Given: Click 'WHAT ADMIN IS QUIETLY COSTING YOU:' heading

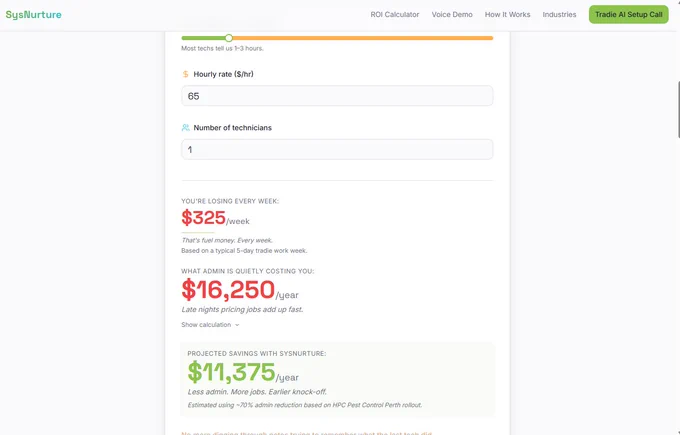Looking at the screenshot, I should click(x=248, y=271).
